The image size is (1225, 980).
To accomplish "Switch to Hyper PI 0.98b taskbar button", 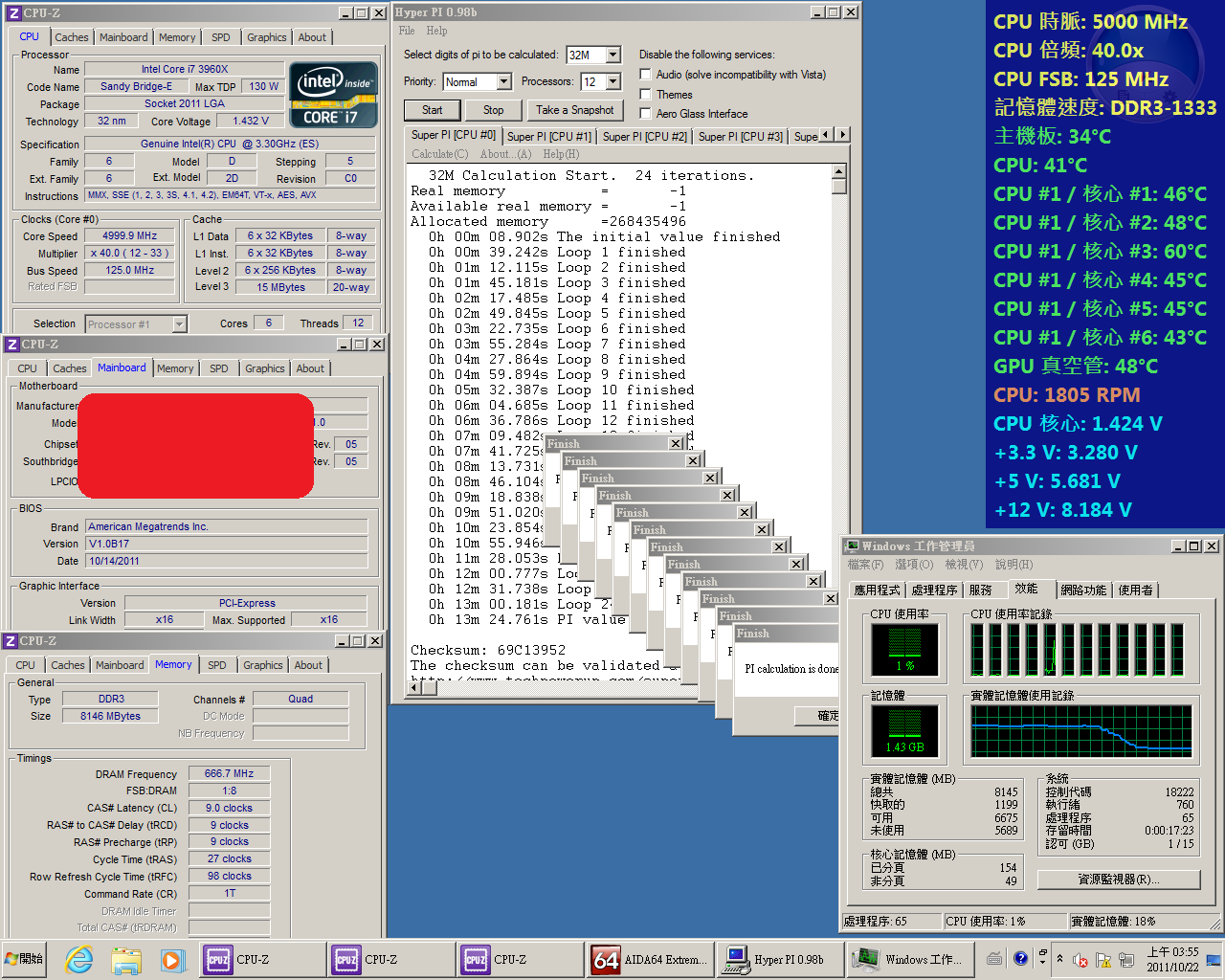I will (780, 959).
